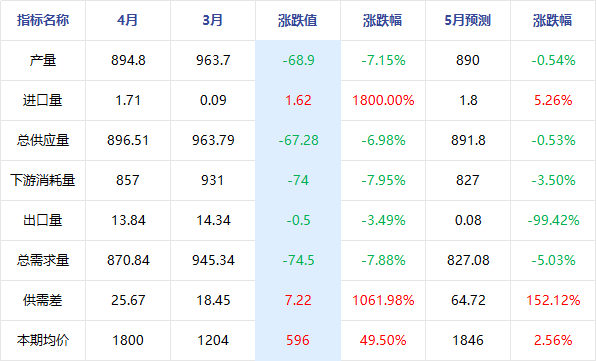
Task: Click the -0.5 change value
Action: coord(298,220)
